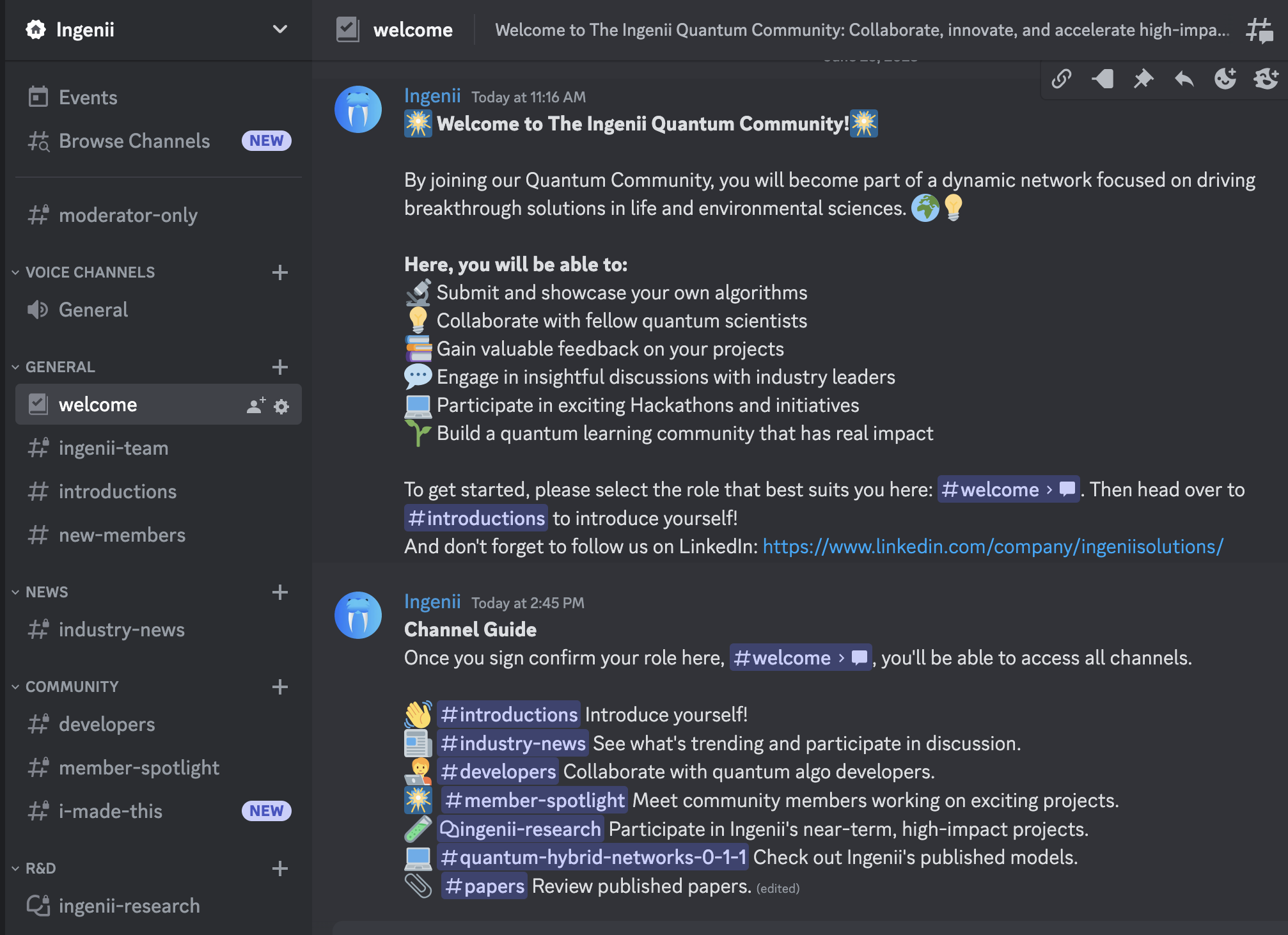Click add super reaction icon

tap(1266, 79)
